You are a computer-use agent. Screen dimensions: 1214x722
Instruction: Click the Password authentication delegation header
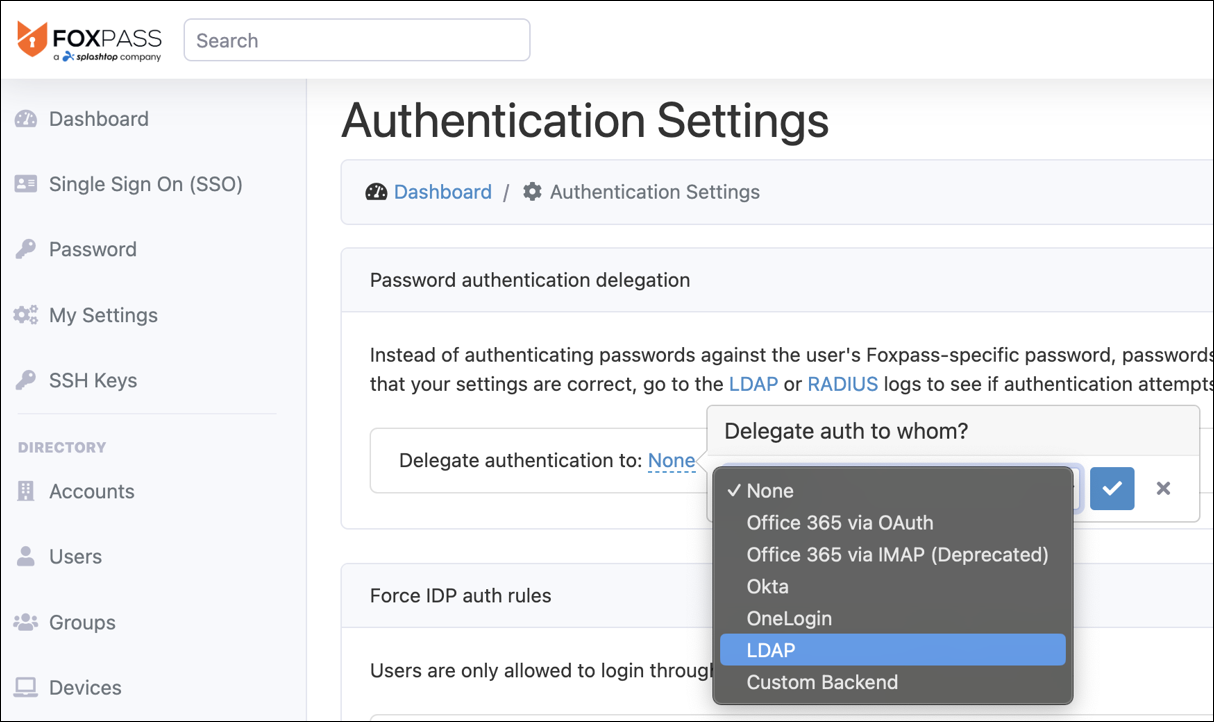530,280
